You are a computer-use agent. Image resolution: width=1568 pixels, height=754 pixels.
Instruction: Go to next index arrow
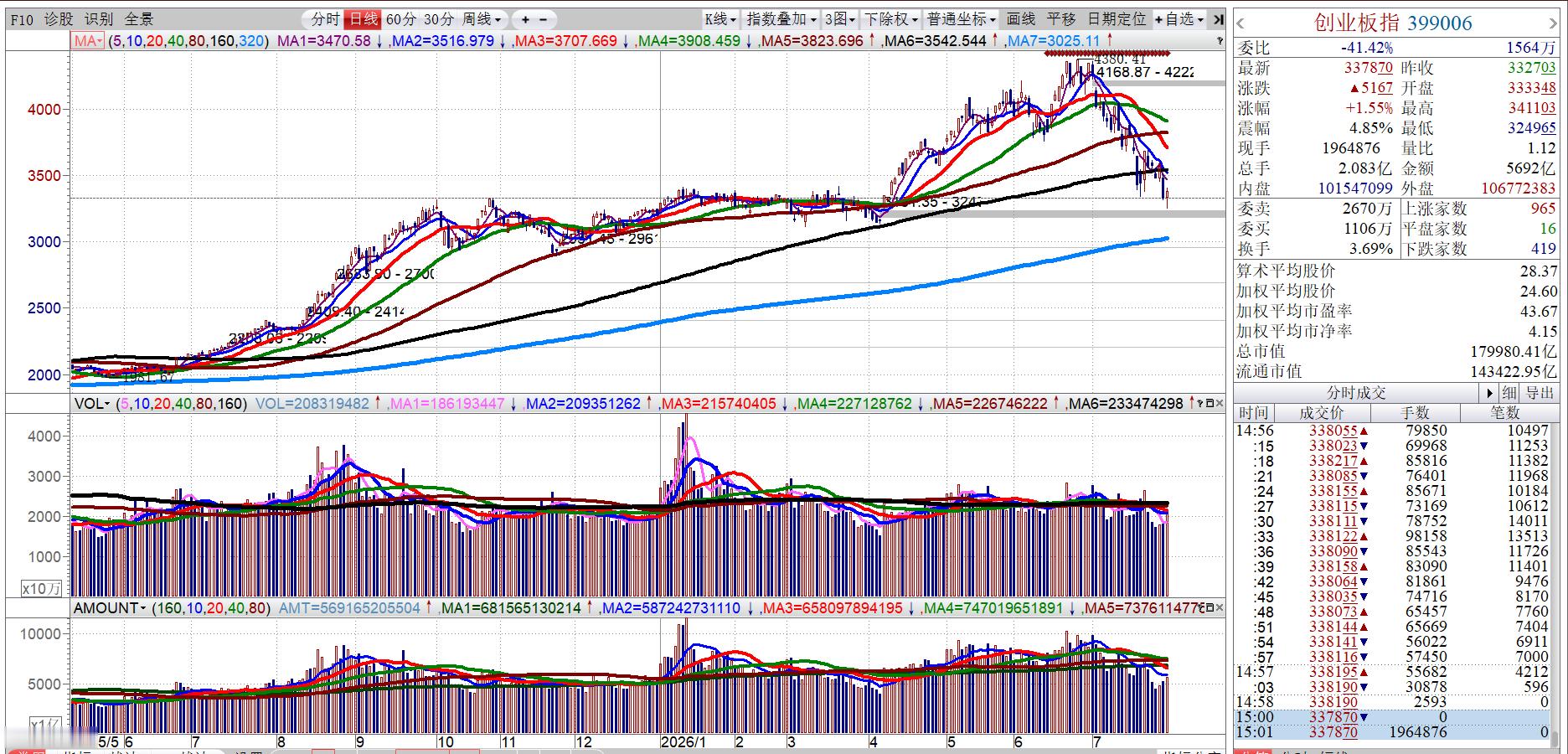(x=1555, y=23)
